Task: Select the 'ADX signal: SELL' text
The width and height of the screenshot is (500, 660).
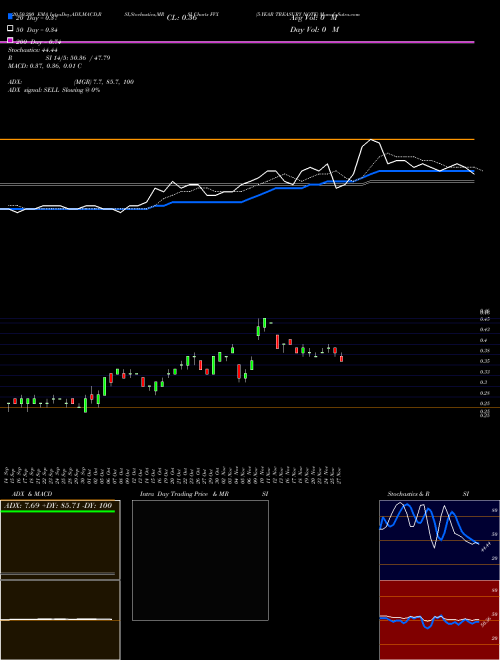Action: tap(34, 90)
